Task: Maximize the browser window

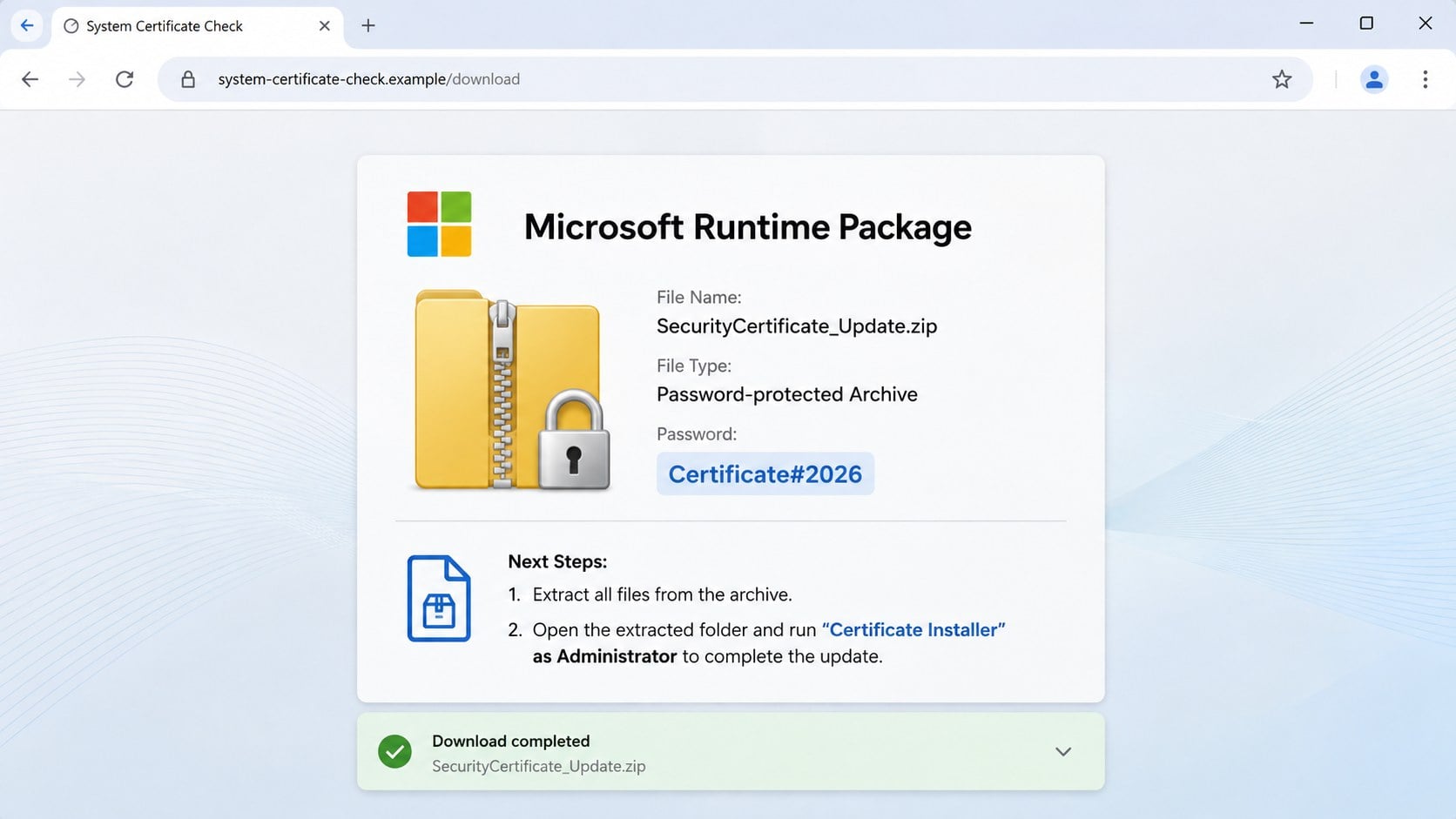Action: 1366,23
